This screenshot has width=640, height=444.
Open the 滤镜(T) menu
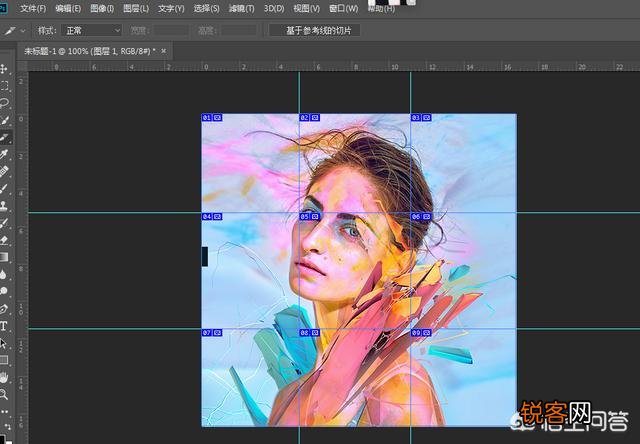click(242, 9)
